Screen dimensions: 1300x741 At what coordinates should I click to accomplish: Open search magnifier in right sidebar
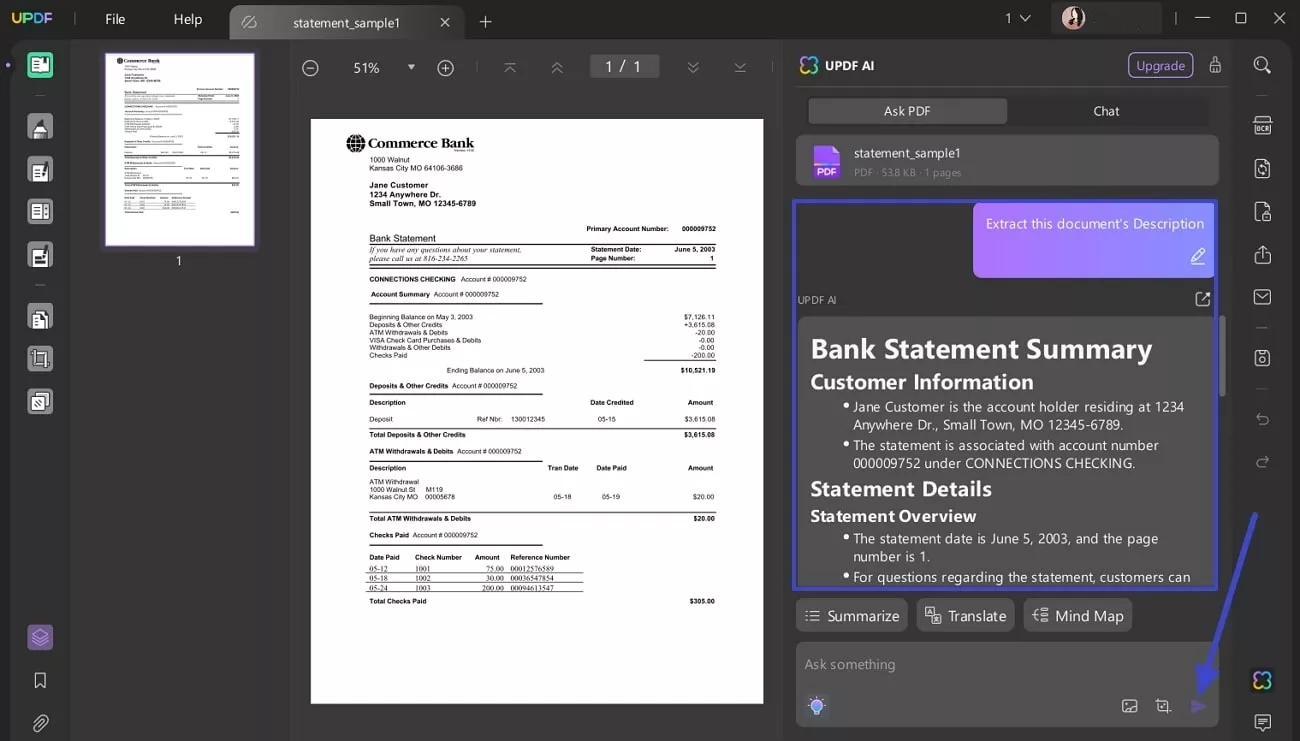pyautogui.click(x=1262, y=65)
